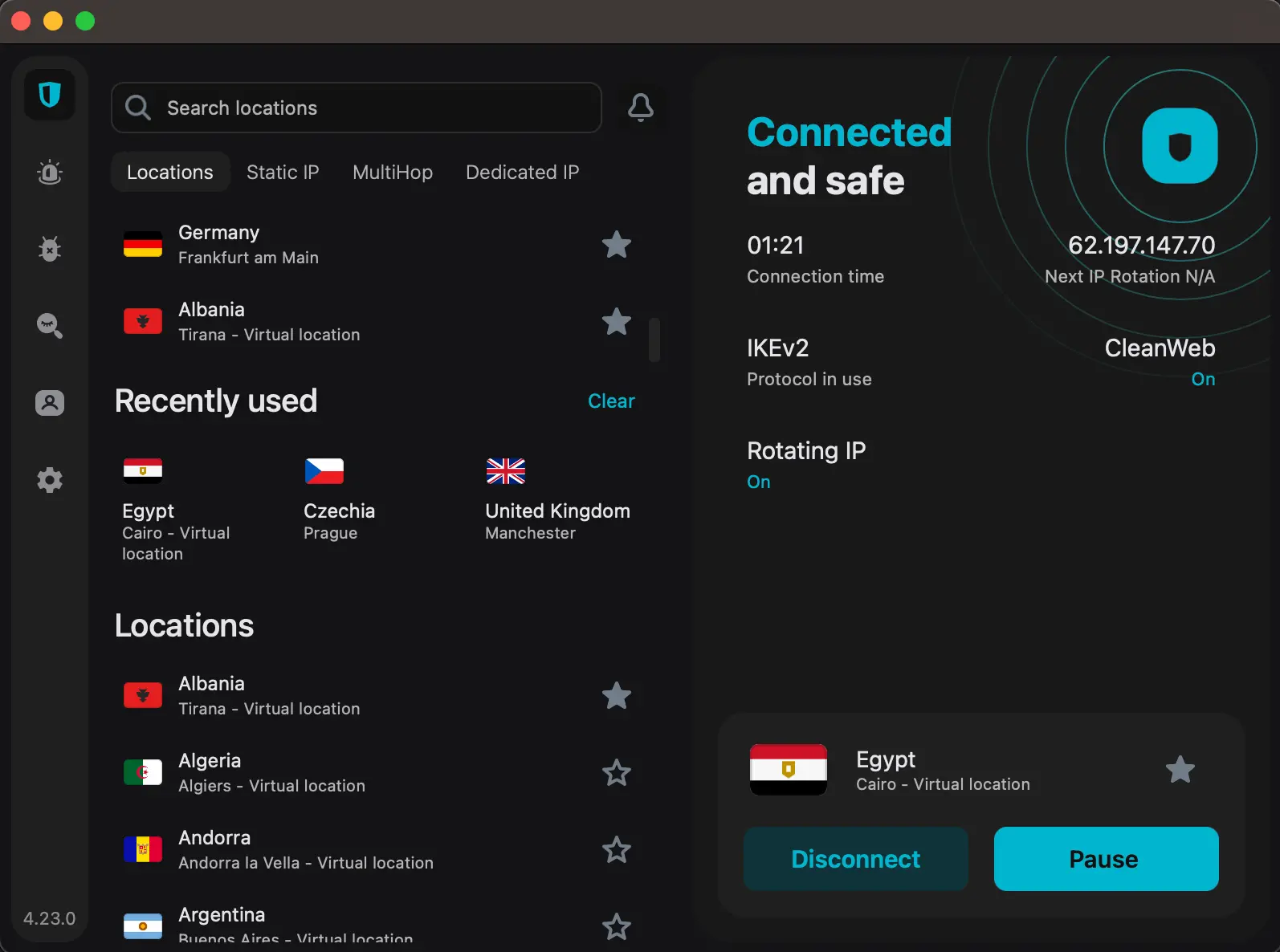Connect to United Kingdom Manchester from recents
This screenshot has height=952, width=1280.
coord(557,499)
